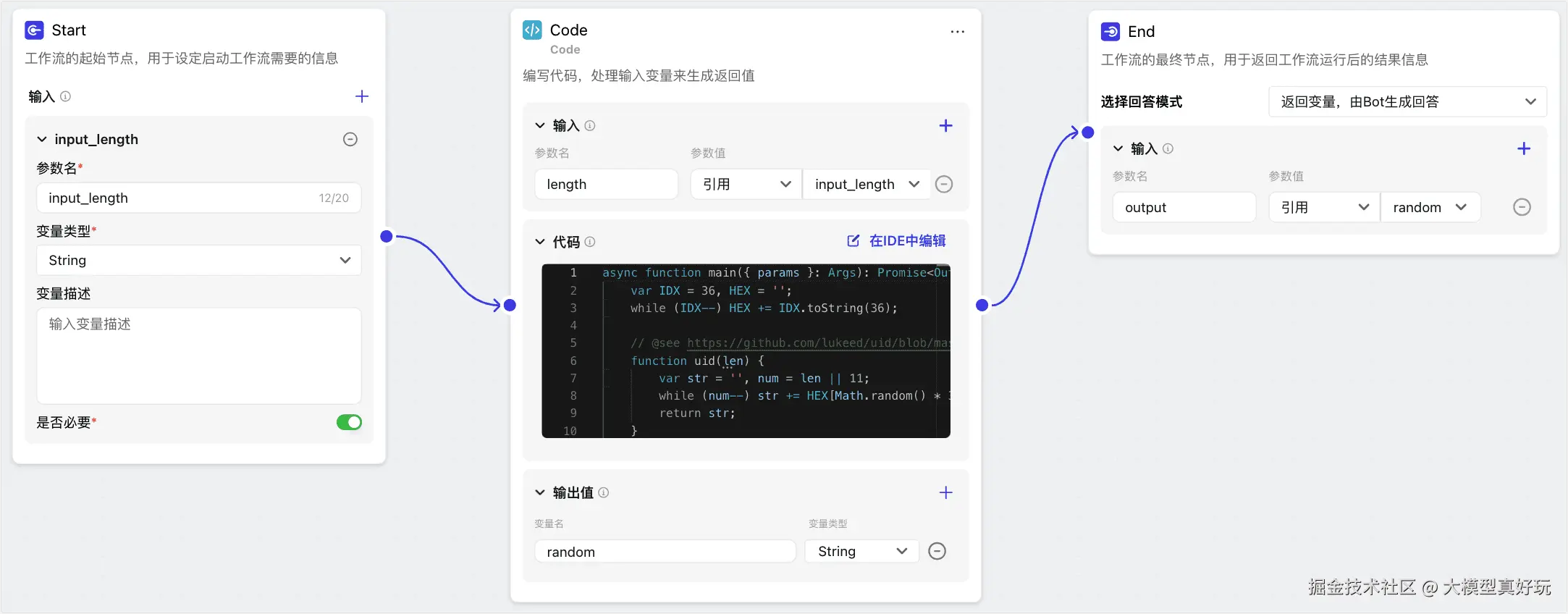Click the code editor line number 1
The image size is (1568, 614).
[x=573, y=273]
